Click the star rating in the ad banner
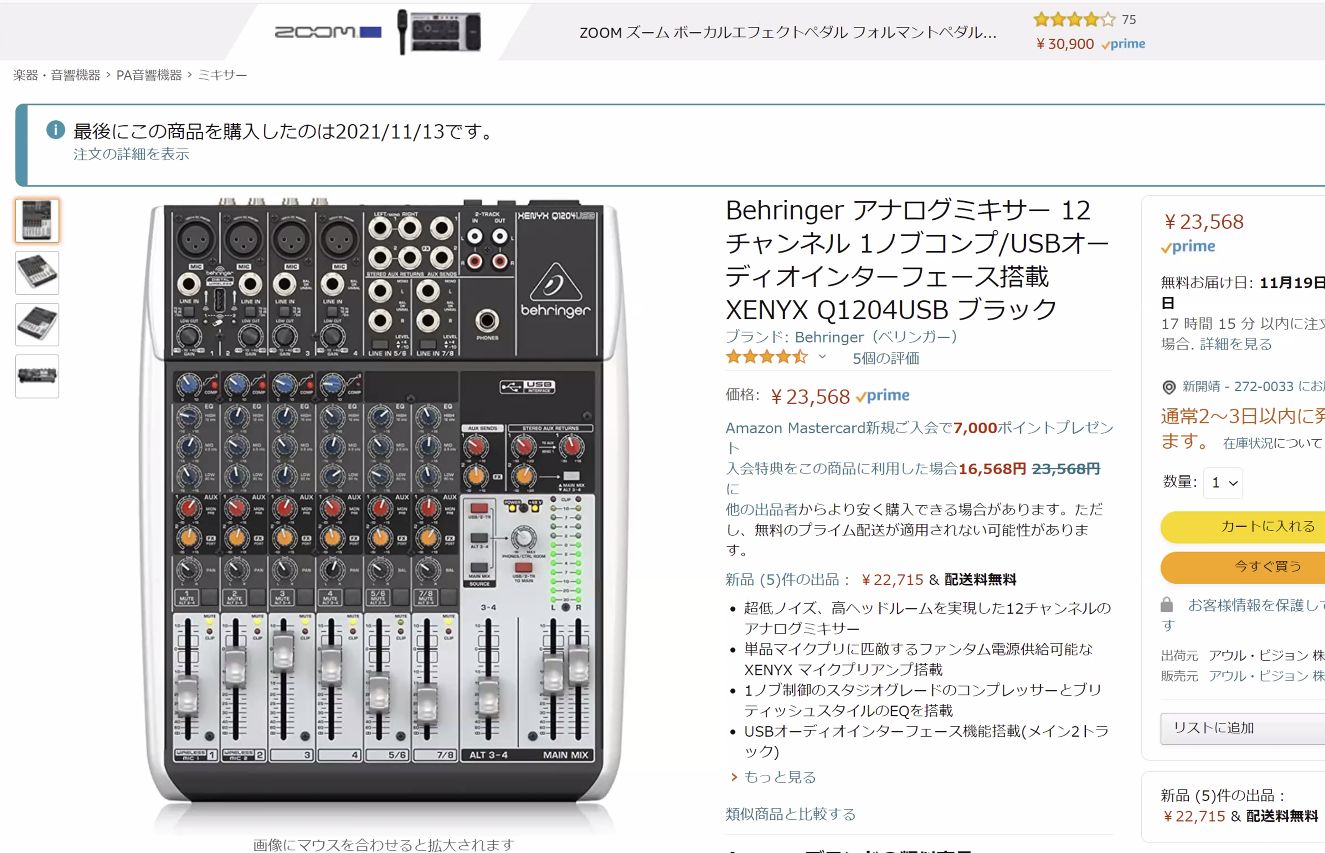 [1075, 19]
